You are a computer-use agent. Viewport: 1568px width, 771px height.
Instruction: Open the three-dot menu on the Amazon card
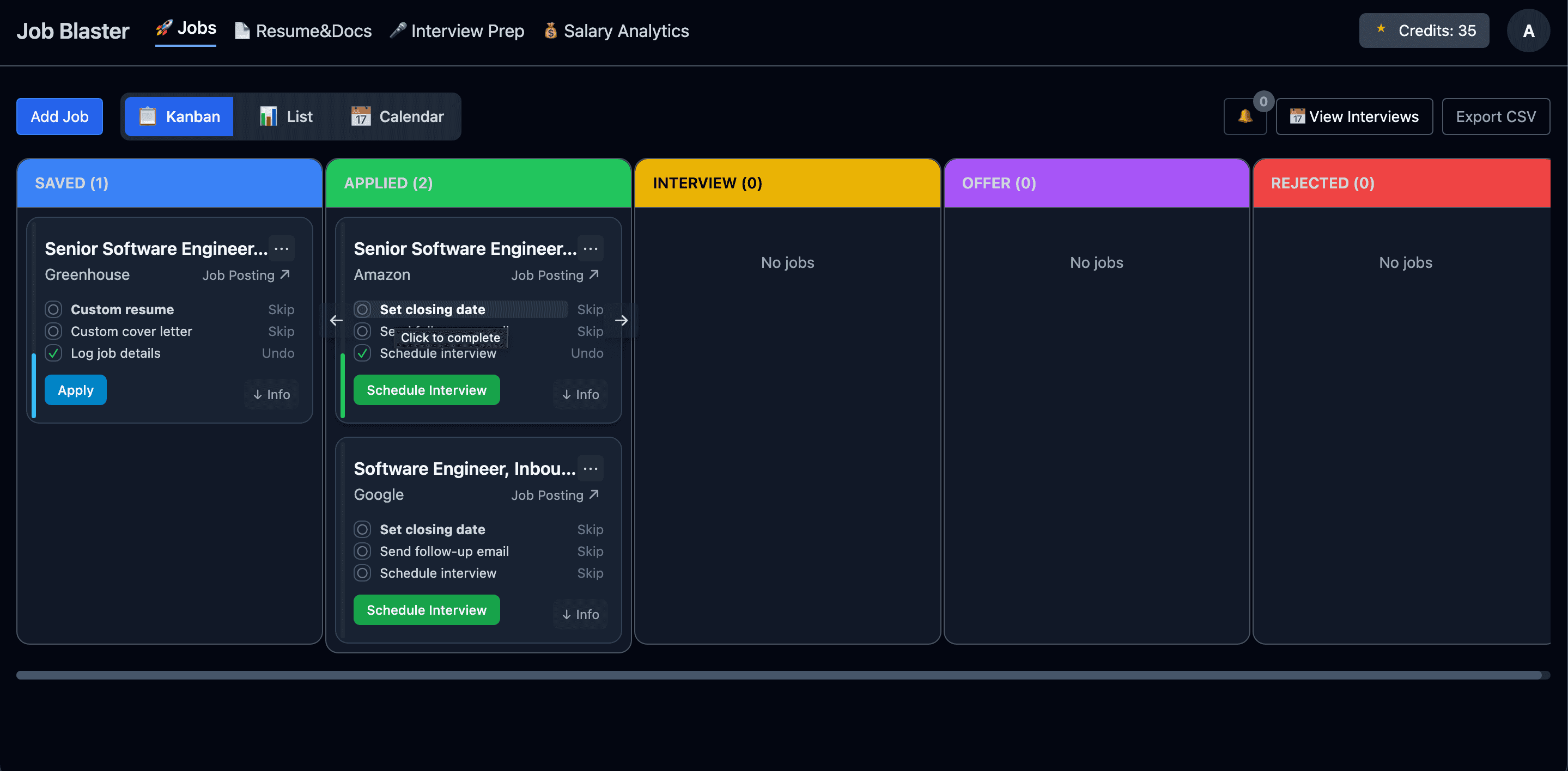(x=590, y=248)
